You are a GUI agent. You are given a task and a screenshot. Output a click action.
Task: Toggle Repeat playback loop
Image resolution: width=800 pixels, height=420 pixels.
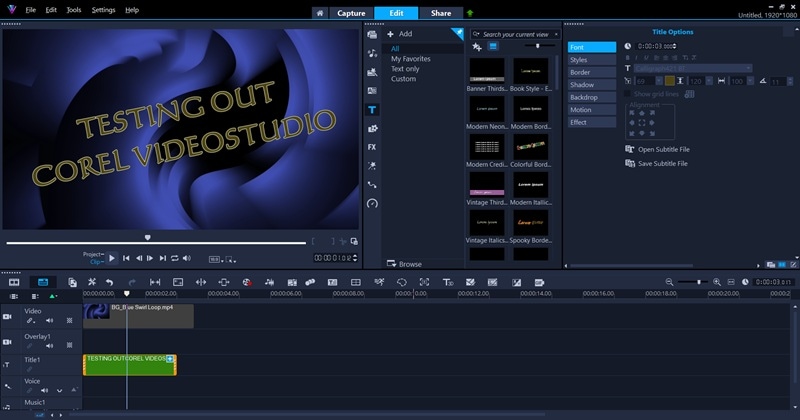175,258
